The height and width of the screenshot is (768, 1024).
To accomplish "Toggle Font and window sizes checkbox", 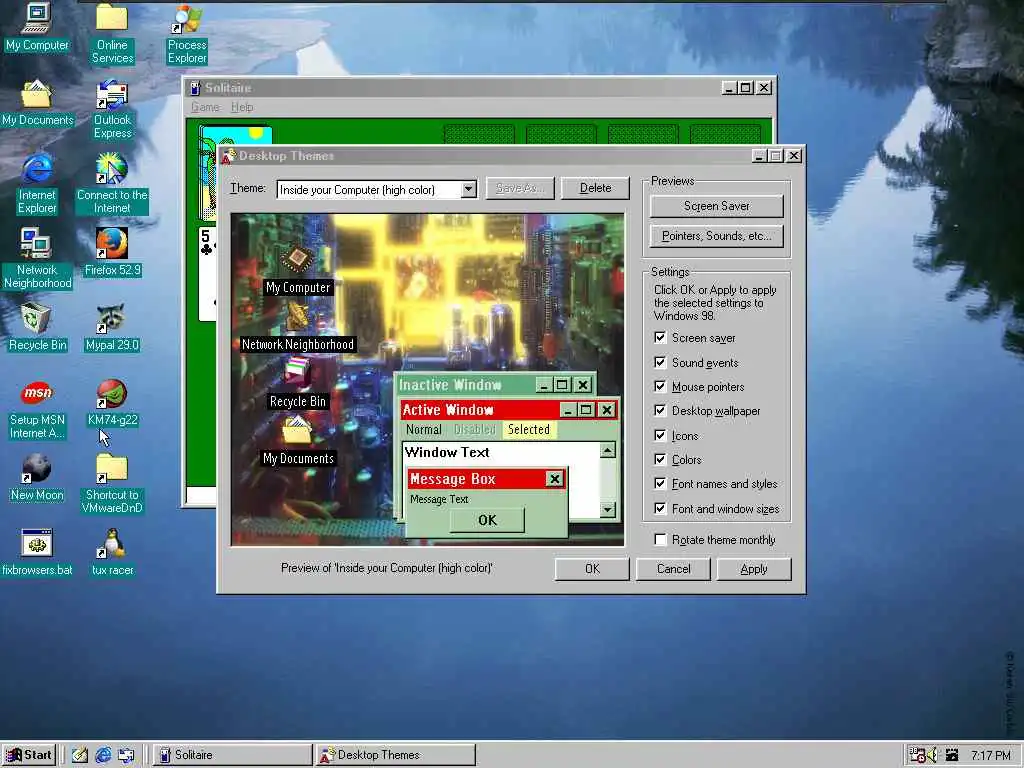I will (660, 509).
